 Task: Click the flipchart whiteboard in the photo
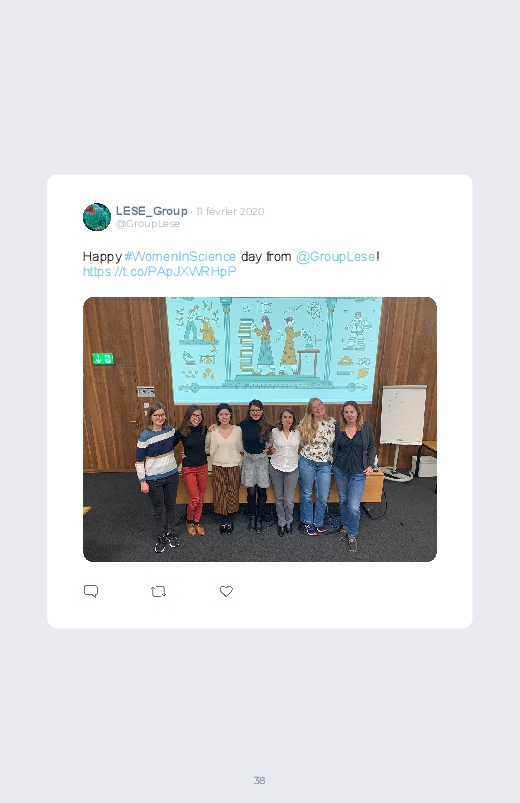click(403, 415)
